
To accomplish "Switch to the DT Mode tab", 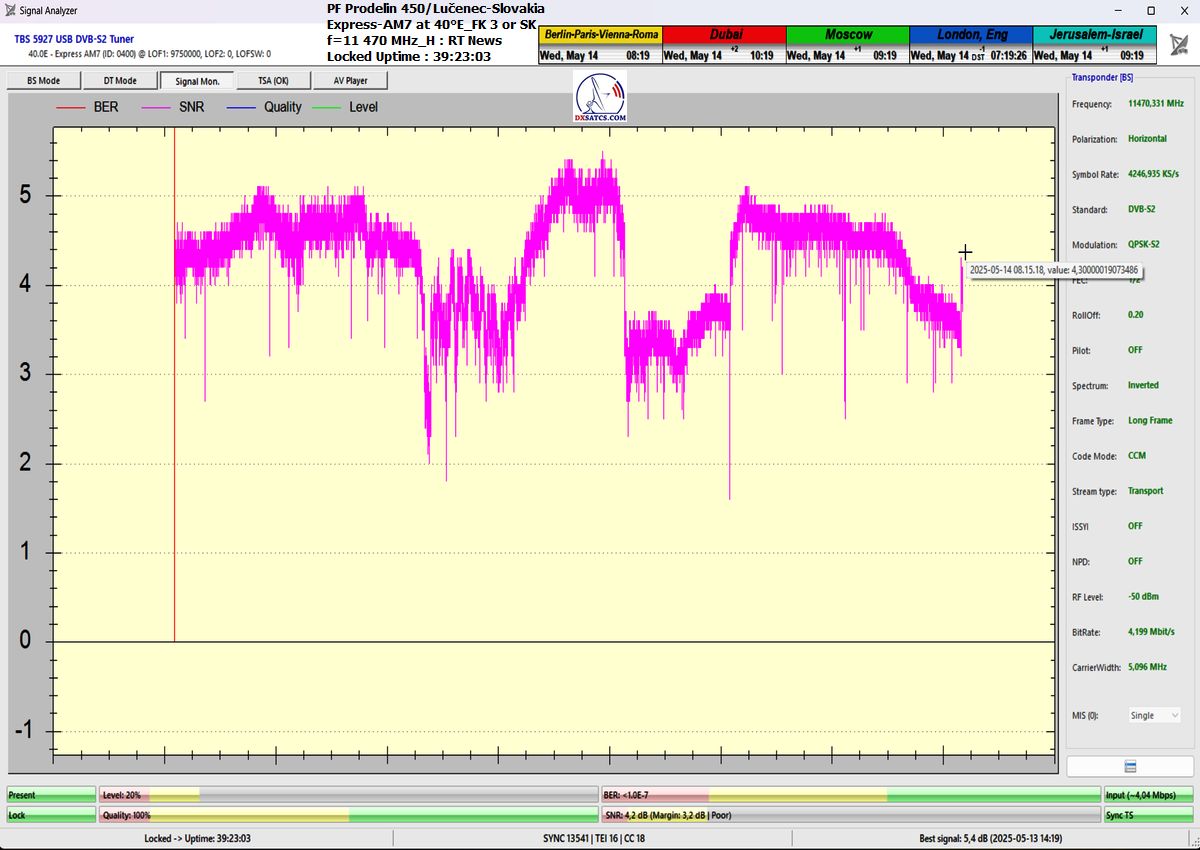I will 120,81.
